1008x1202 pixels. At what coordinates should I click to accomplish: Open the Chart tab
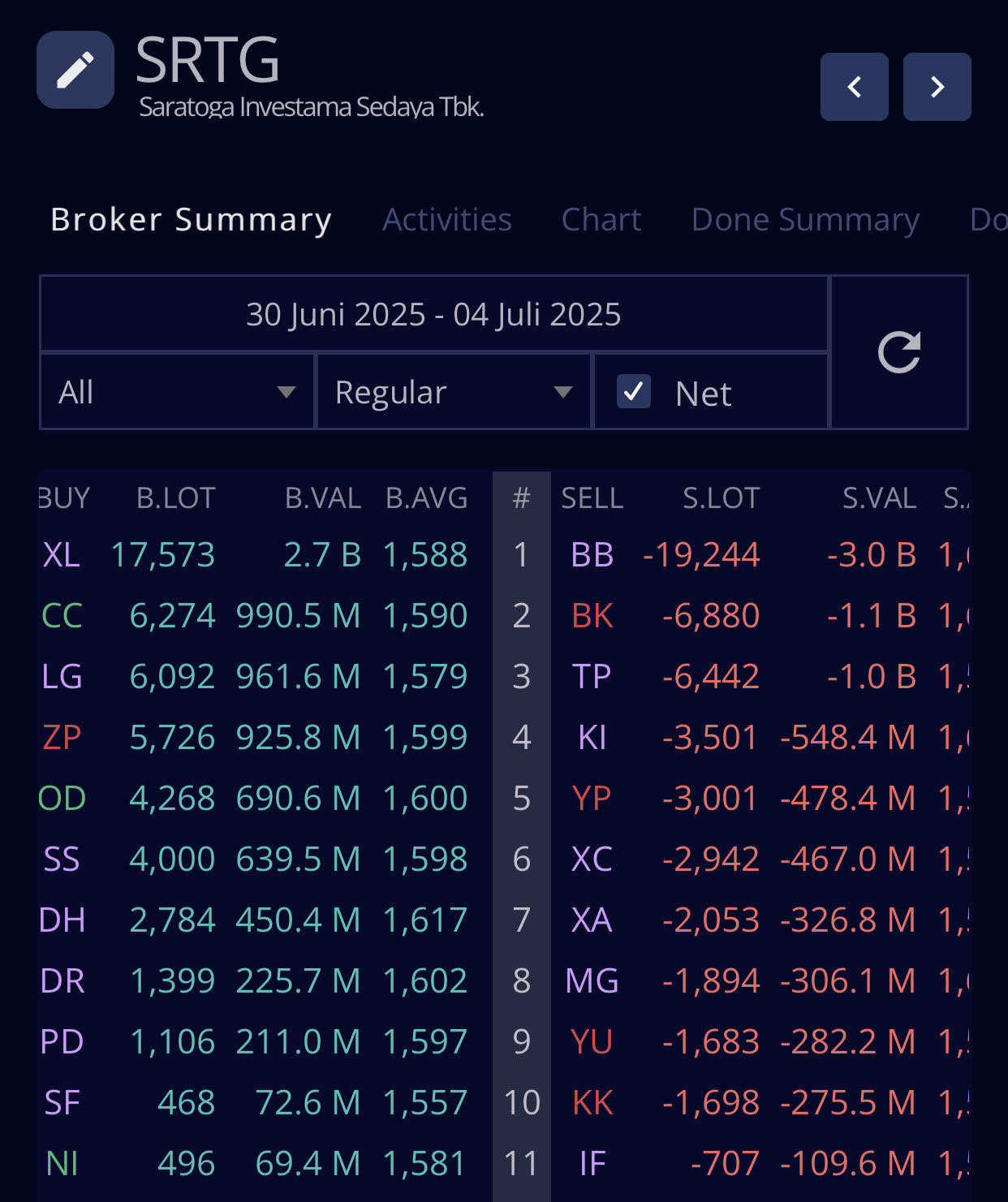601,219
